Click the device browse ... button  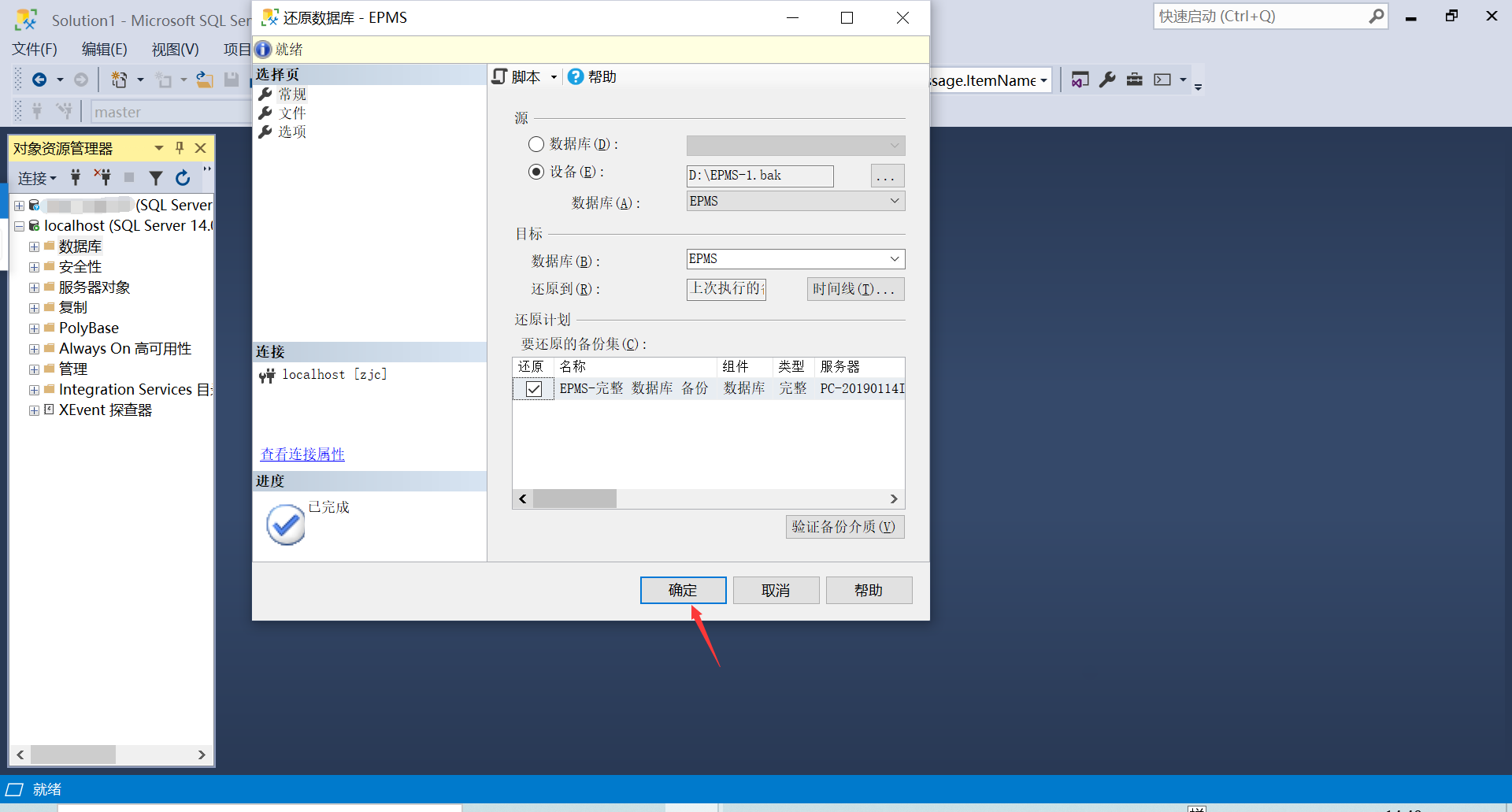pyautogui.click(x=888, y=176)
